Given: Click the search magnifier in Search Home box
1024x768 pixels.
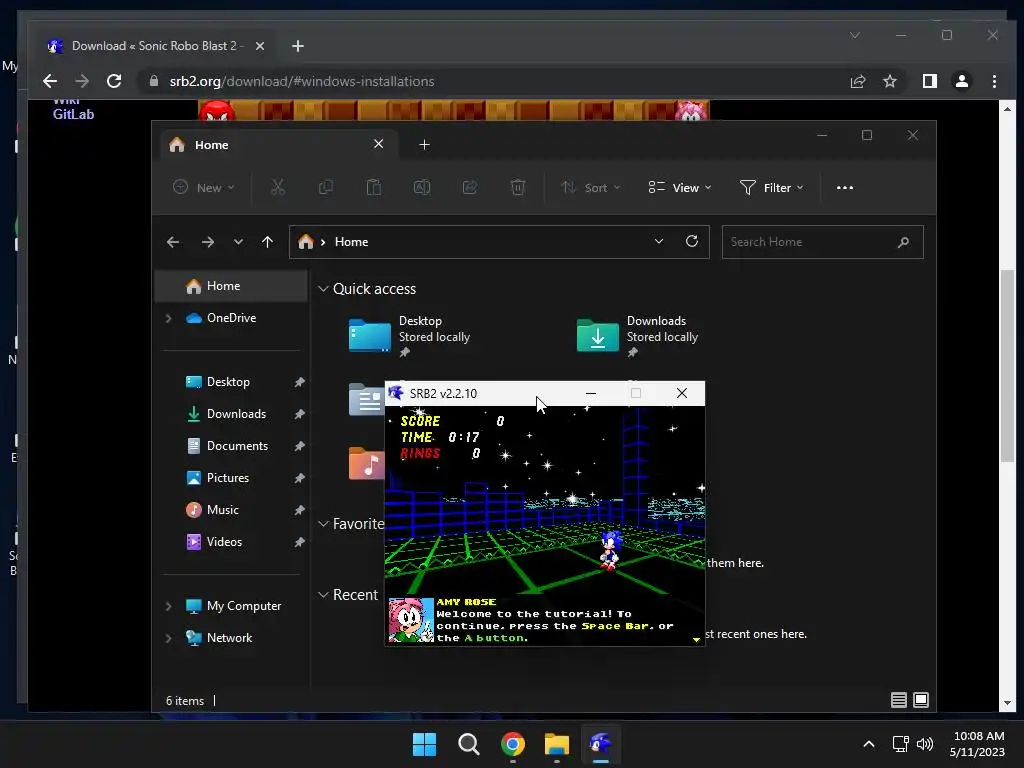Looking at the screenshot, I should pos(903,242).
